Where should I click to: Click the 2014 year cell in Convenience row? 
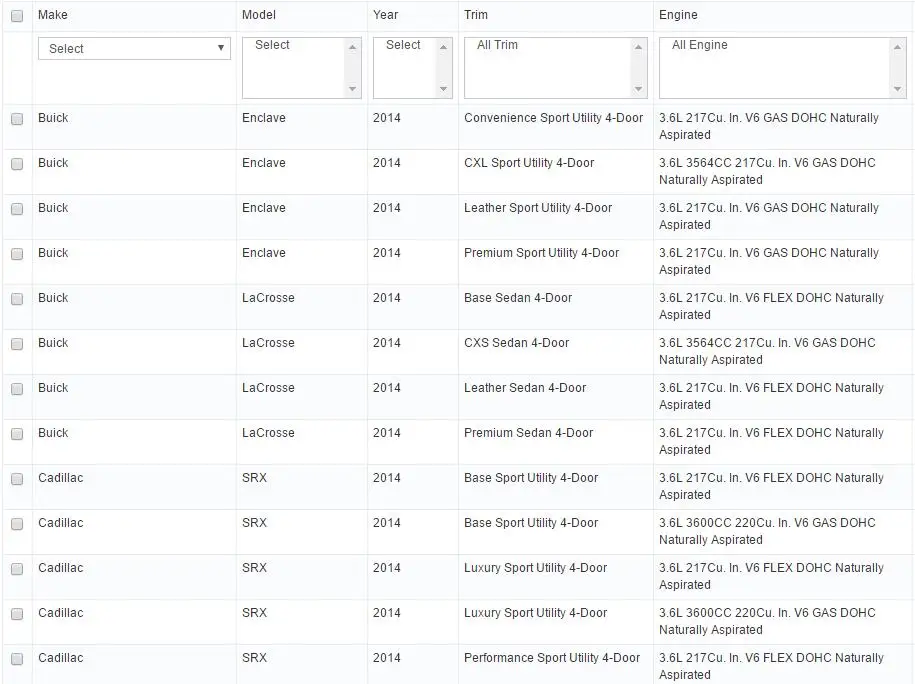tap(387, 118)
